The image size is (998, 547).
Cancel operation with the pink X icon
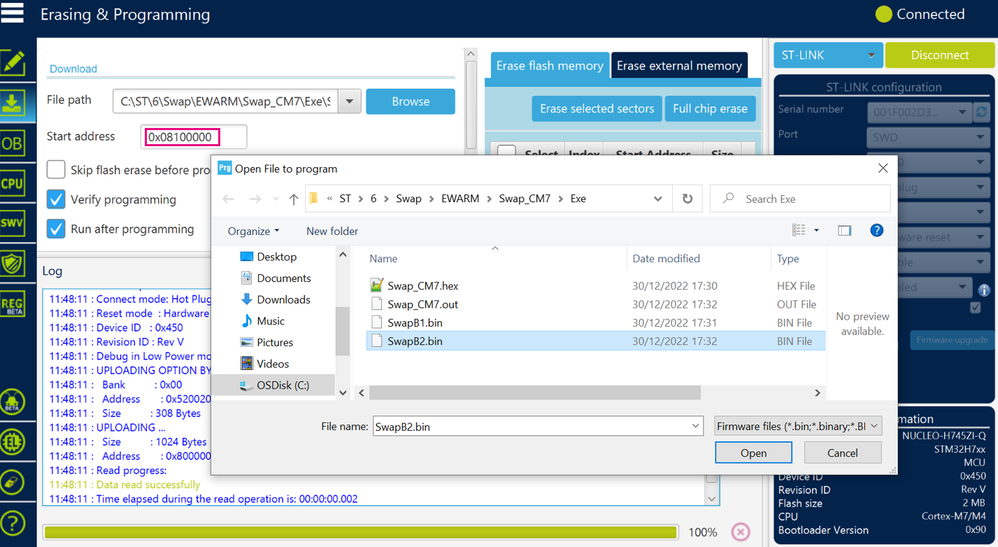point(740,532)
